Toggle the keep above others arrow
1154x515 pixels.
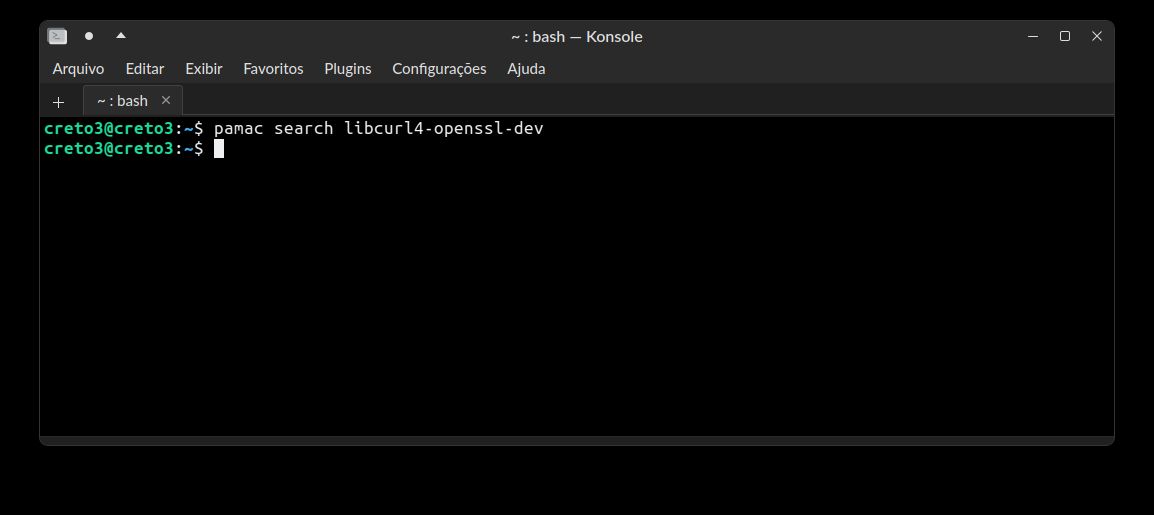click(x=121, y=35)
